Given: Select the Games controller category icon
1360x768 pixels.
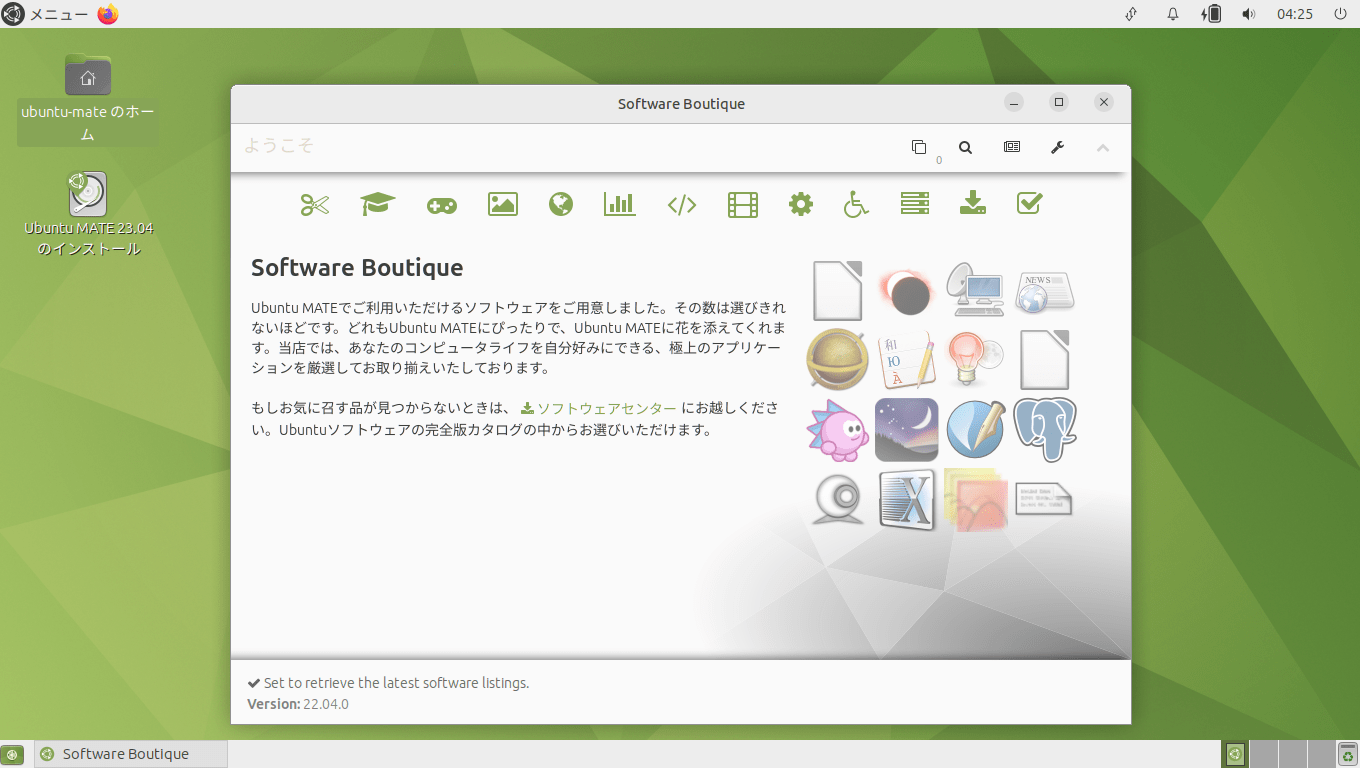Looking at the screenshot, I should pos(442,204).
